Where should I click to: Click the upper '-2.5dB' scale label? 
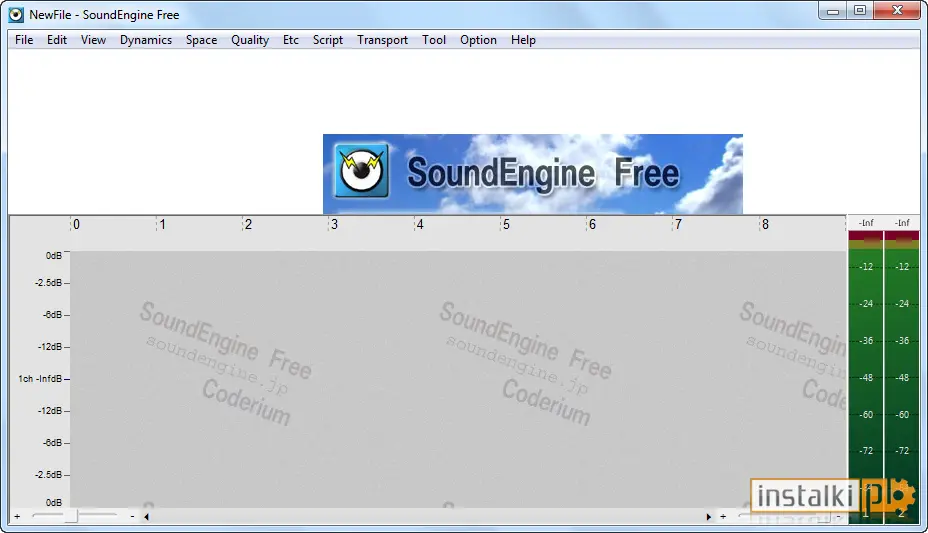tap(49, 283)
